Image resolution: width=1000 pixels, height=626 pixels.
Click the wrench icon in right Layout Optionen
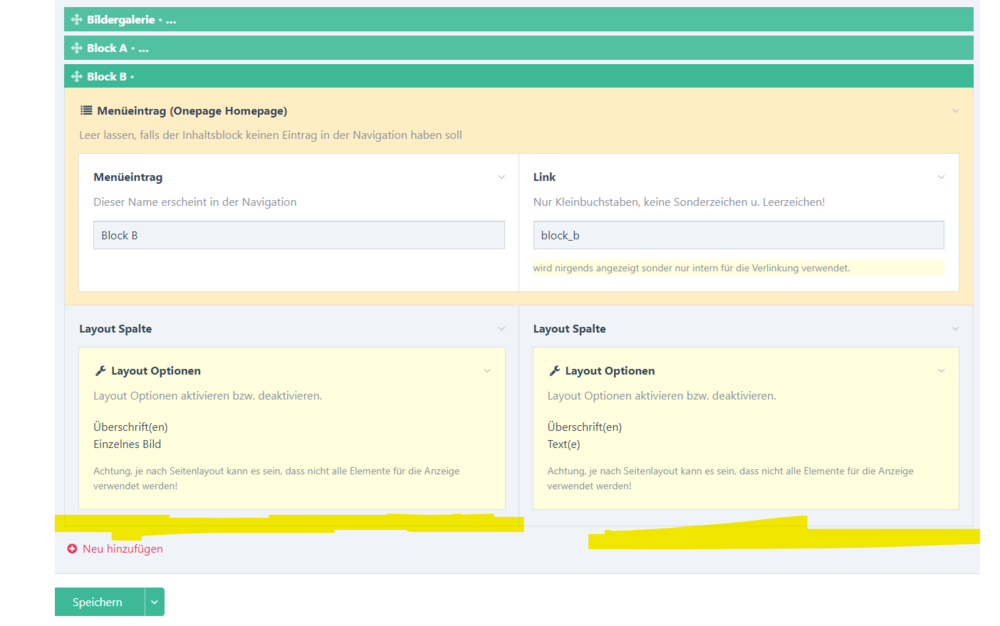click(x=554, y=371)
